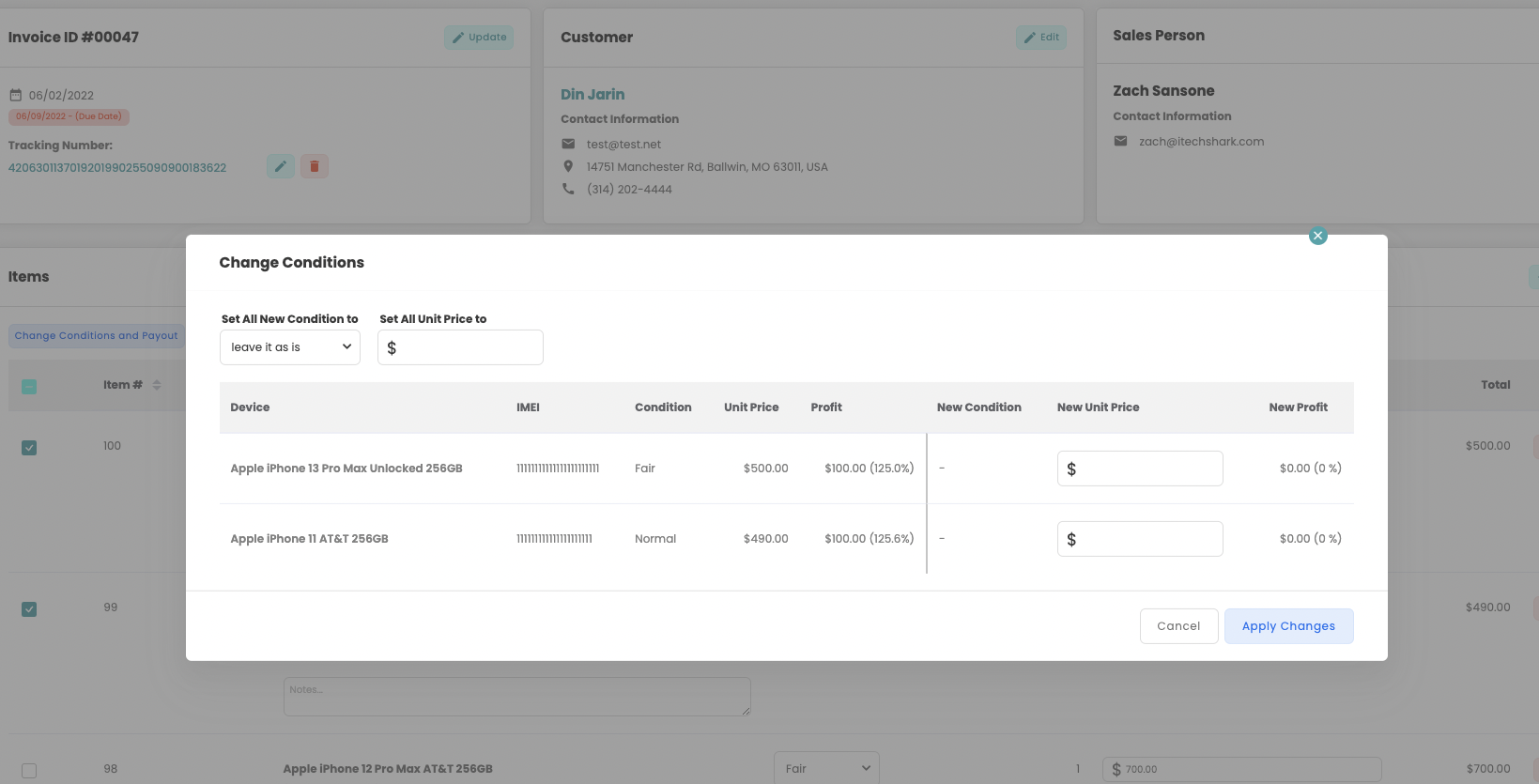Image resolution: width=1539 pixels, height=784 pixels.
Task: Click the 700.00 price field for item 98
Action: pyautogui.click(x=1241, y=769)
